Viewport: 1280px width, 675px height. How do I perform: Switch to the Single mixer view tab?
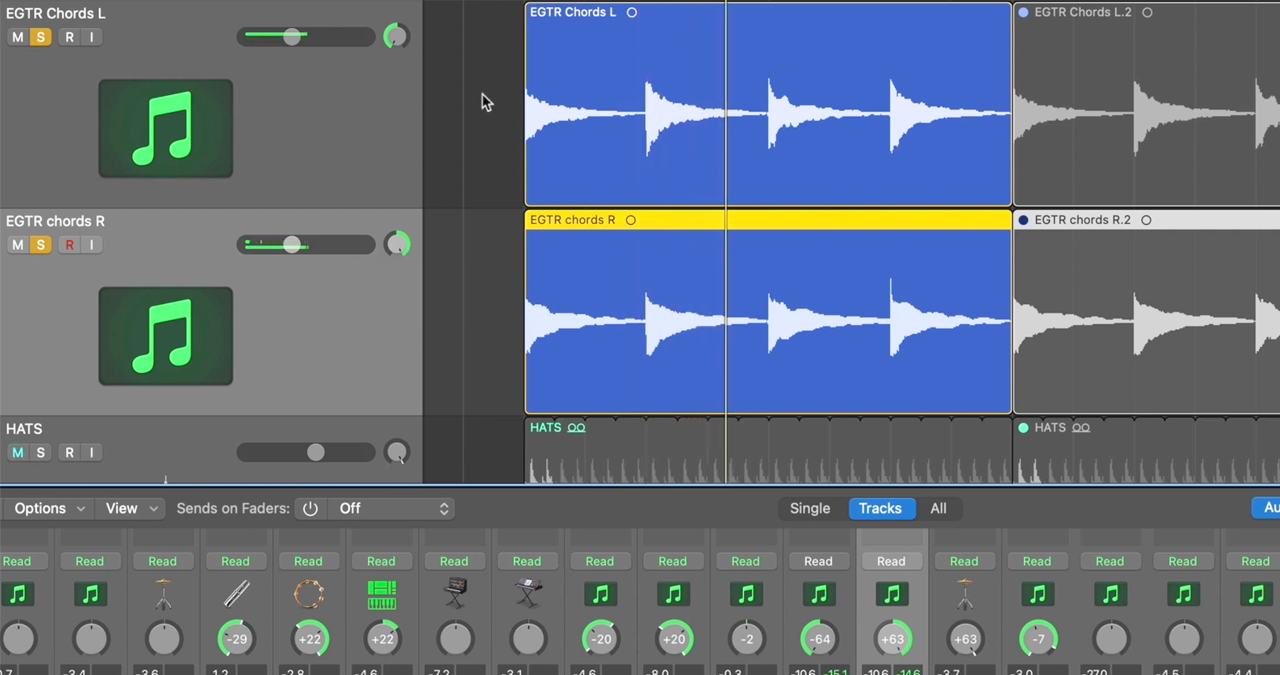(x=810, y=508)
